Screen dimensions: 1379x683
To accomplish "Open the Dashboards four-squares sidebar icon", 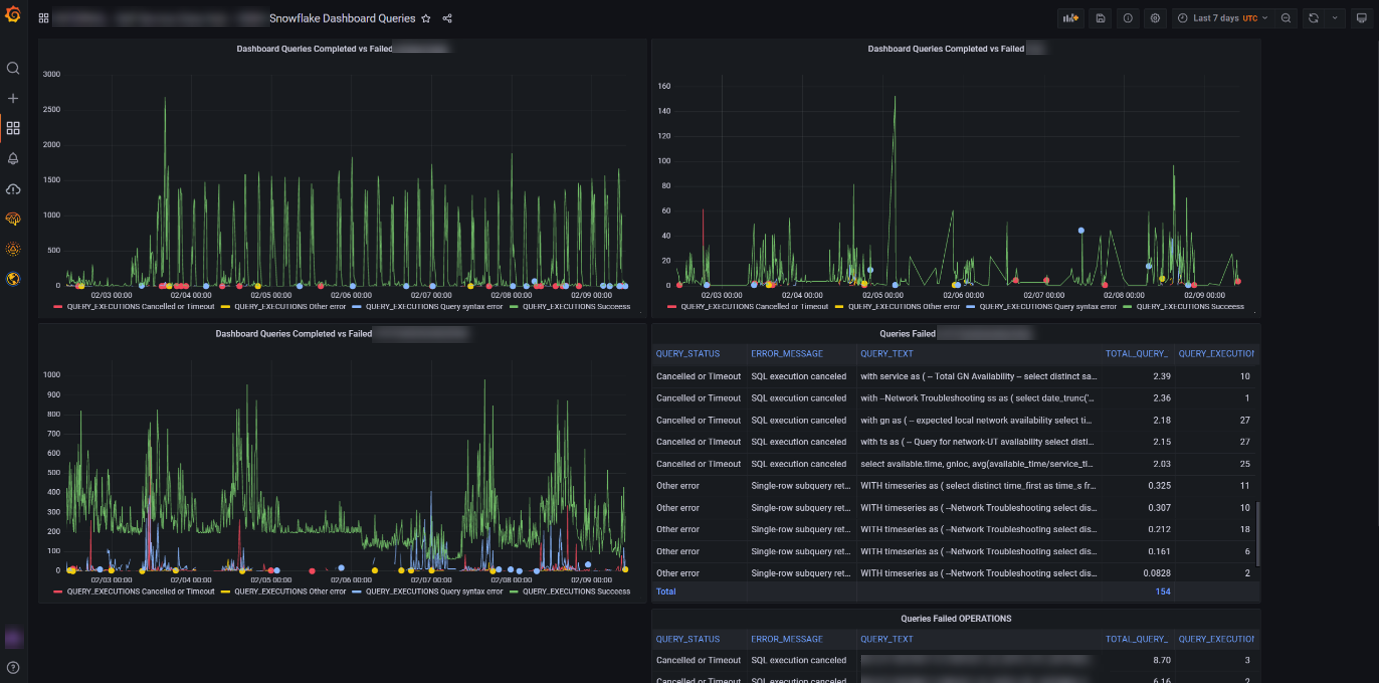I will point(13,128).
